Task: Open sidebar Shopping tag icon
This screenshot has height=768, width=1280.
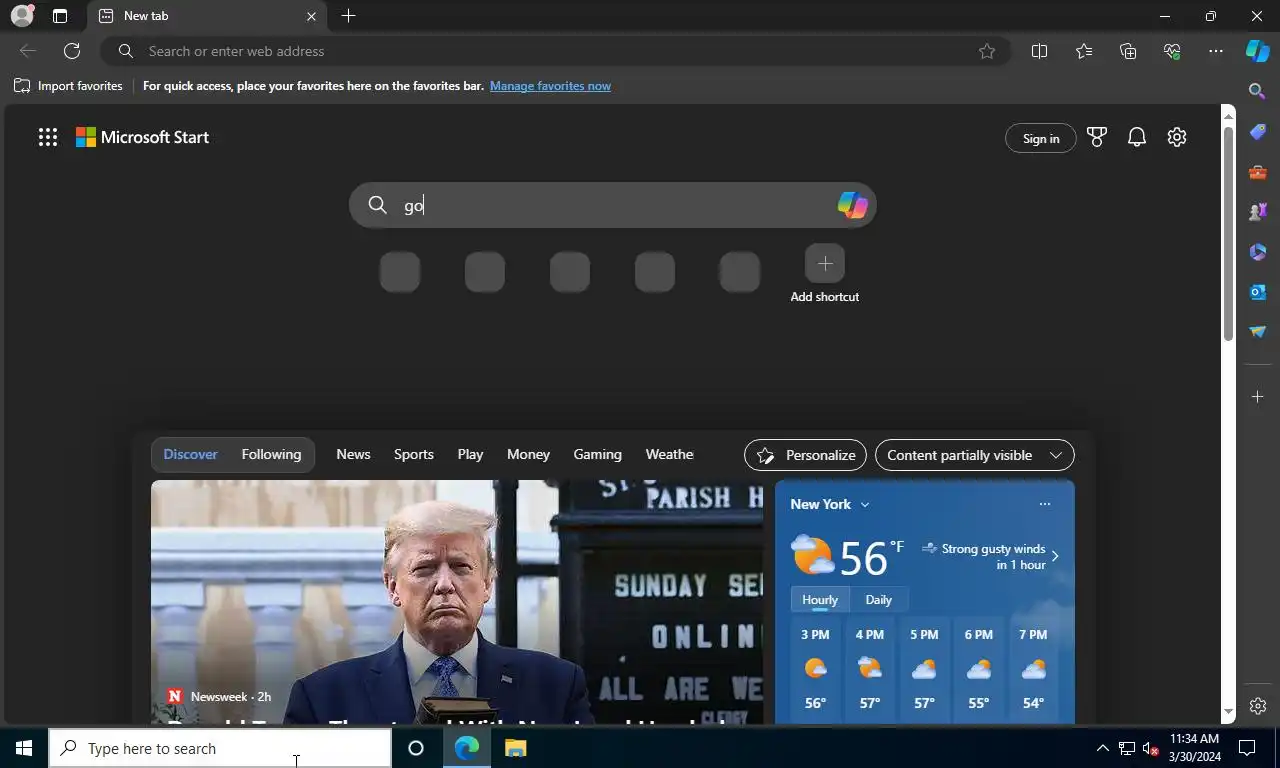Action: (x=1258, y=132)
